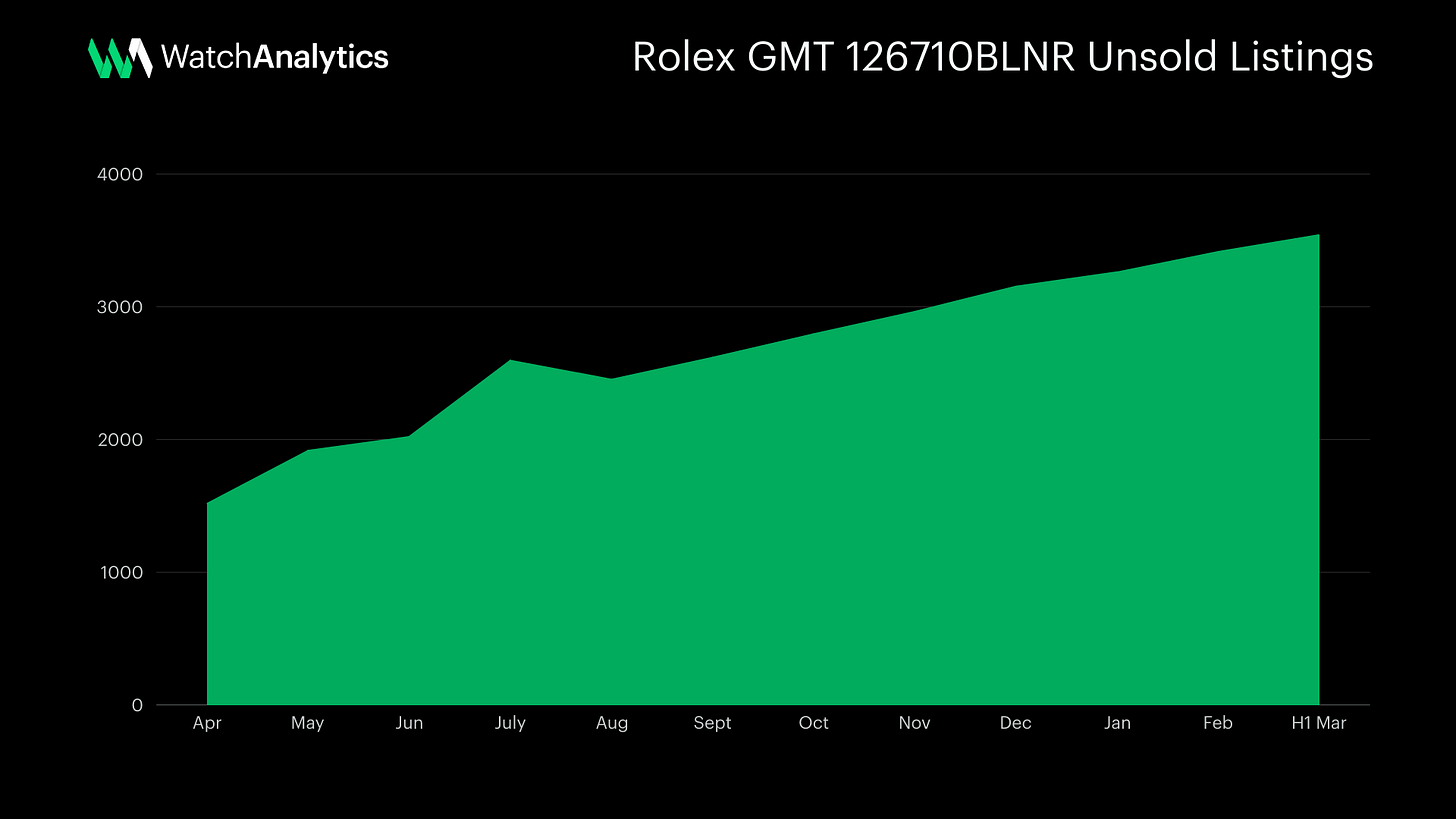Click the chart title 'Rolex GMT 126710BLNR Unsold Listings'
The width and height of the screenshot is (1456, 819).
click(x=1003, y=58)
